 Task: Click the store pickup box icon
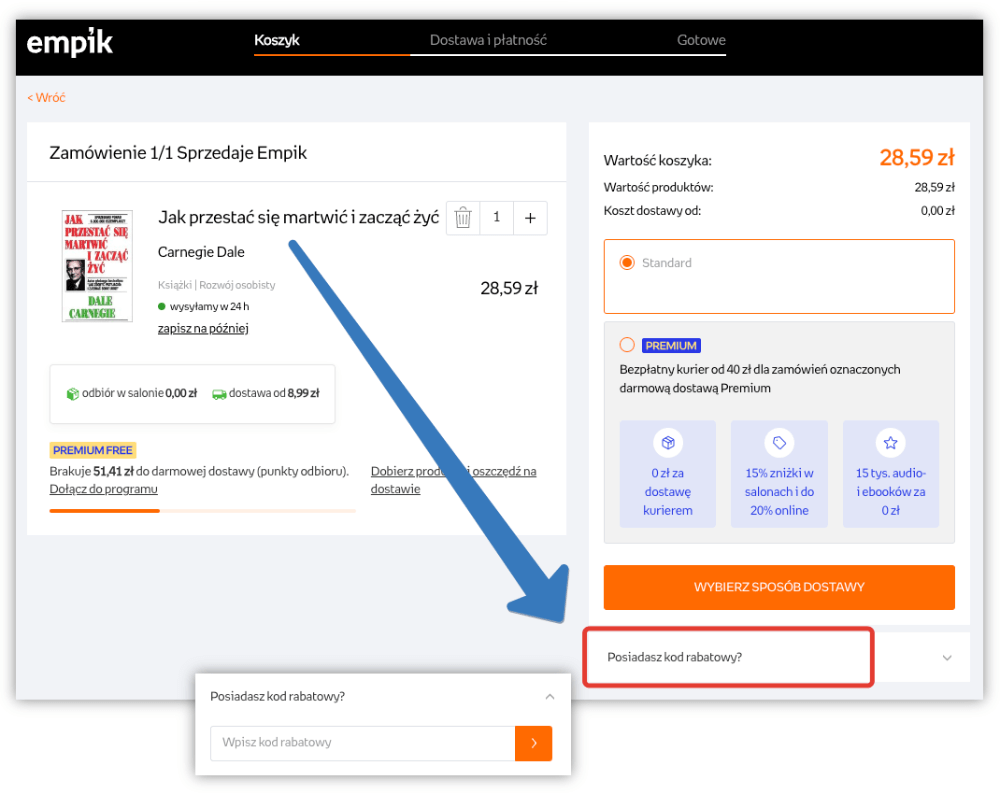(72, 394)
